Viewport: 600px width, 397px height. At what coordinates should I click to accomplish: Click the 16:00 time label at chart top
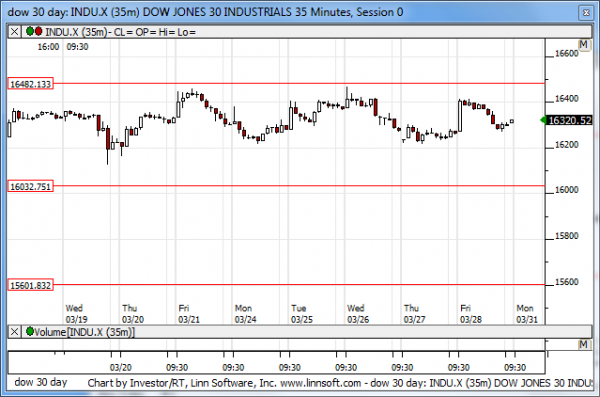click(x=48, y=47)
